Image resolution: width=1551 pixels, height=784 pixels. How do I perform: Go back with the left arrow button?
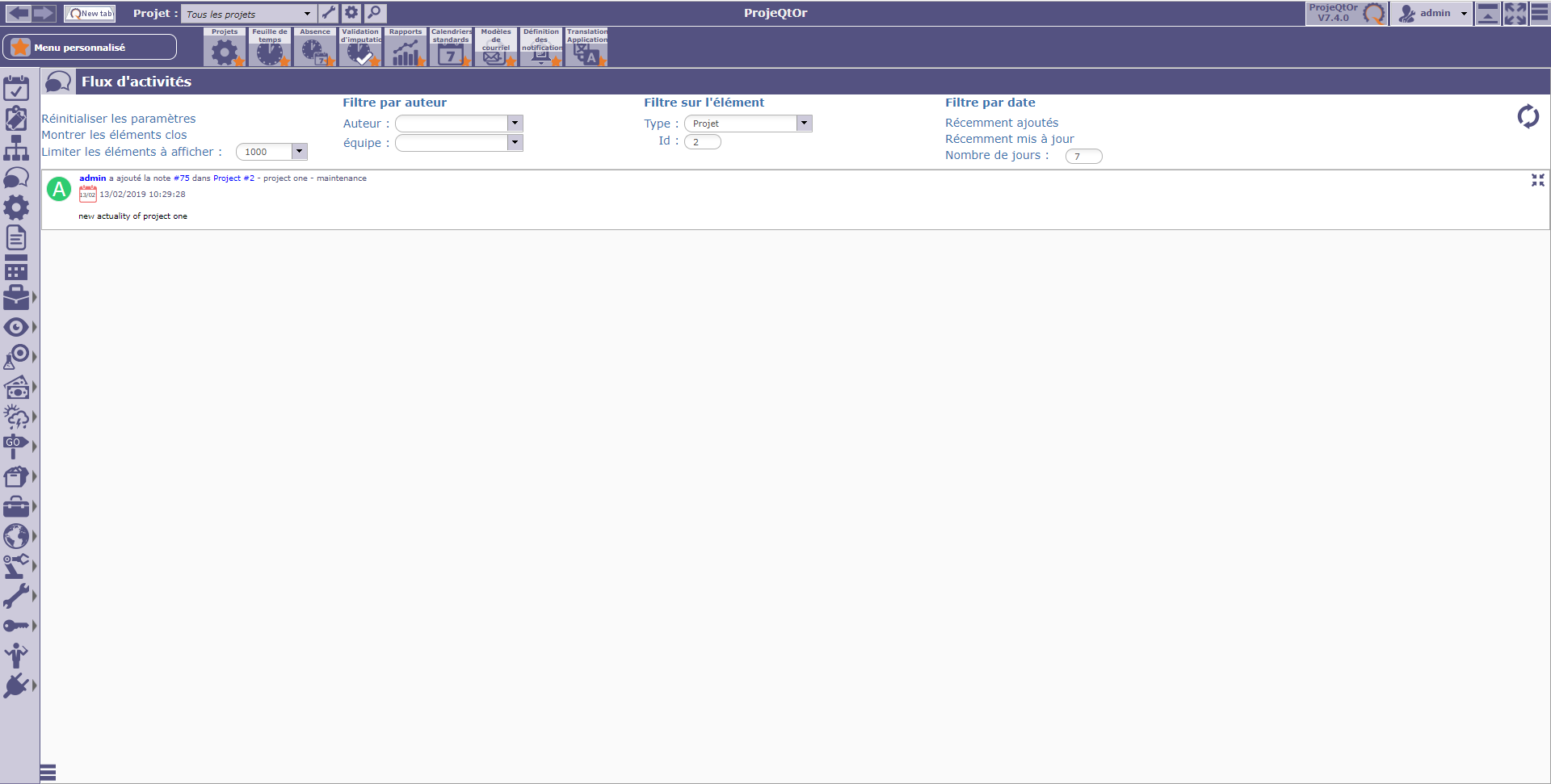19,13
